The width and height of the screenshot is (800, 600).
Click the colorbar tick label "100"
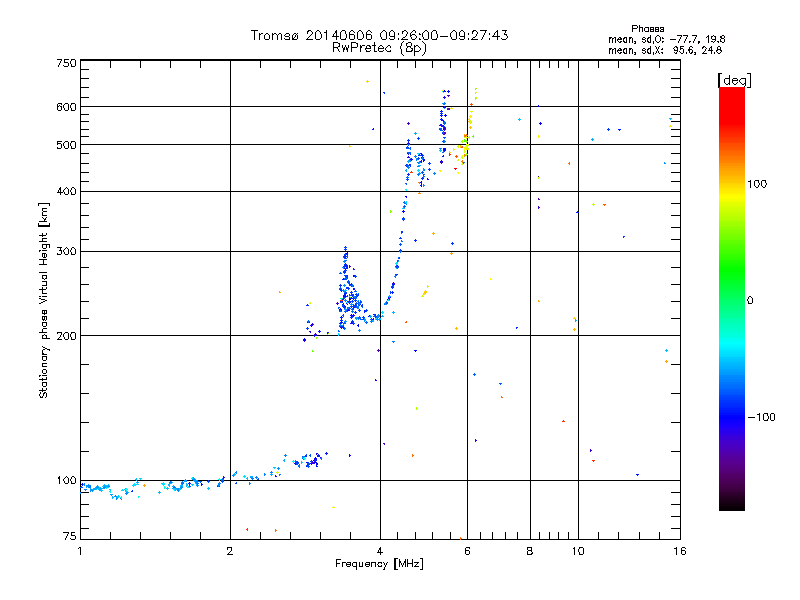tap(757, 184)
